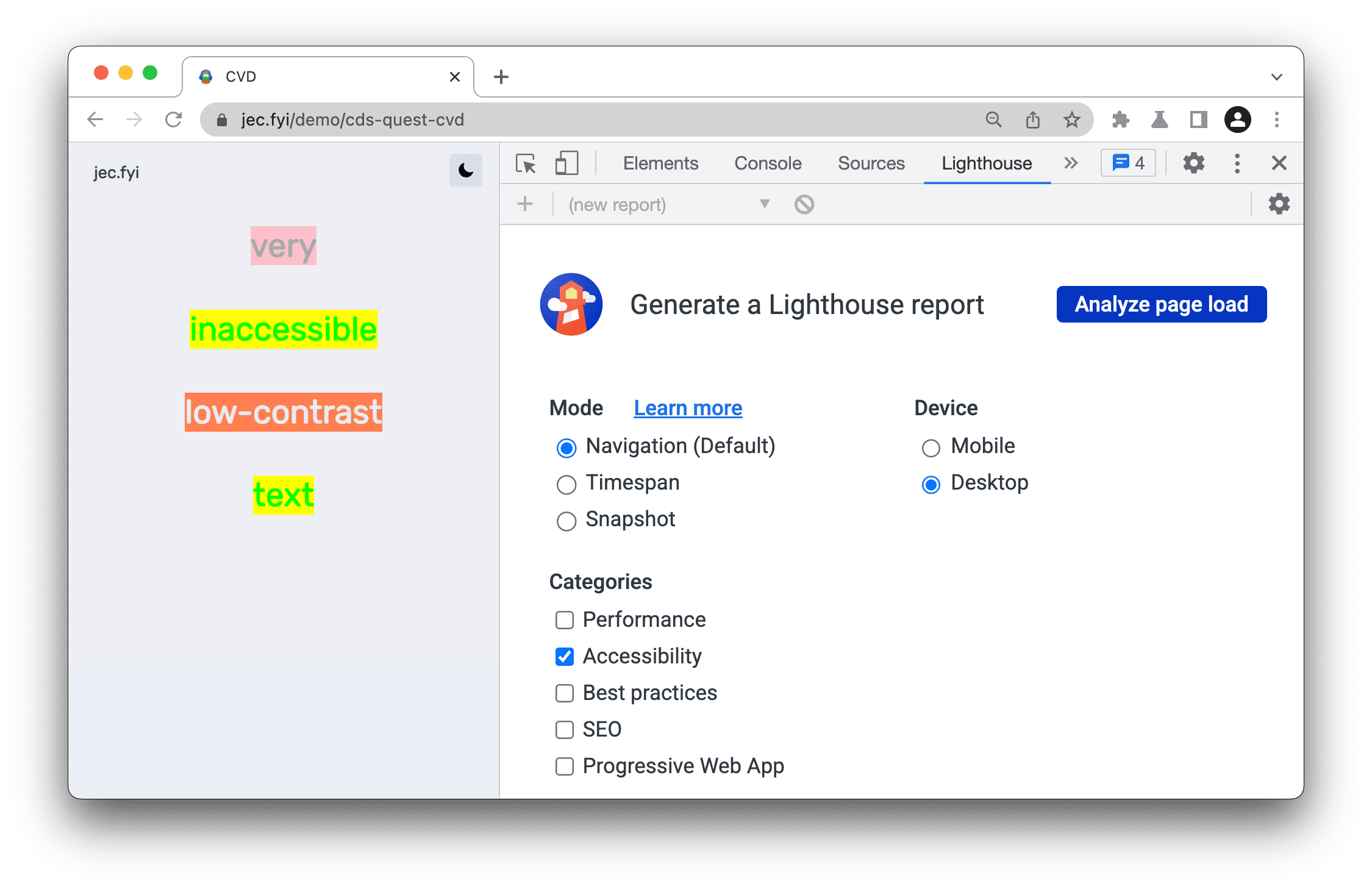Click the close DevTools panel icon
Image resolution: width=1372 pixels, height=889 pixels.
[x=1282, y=163]
